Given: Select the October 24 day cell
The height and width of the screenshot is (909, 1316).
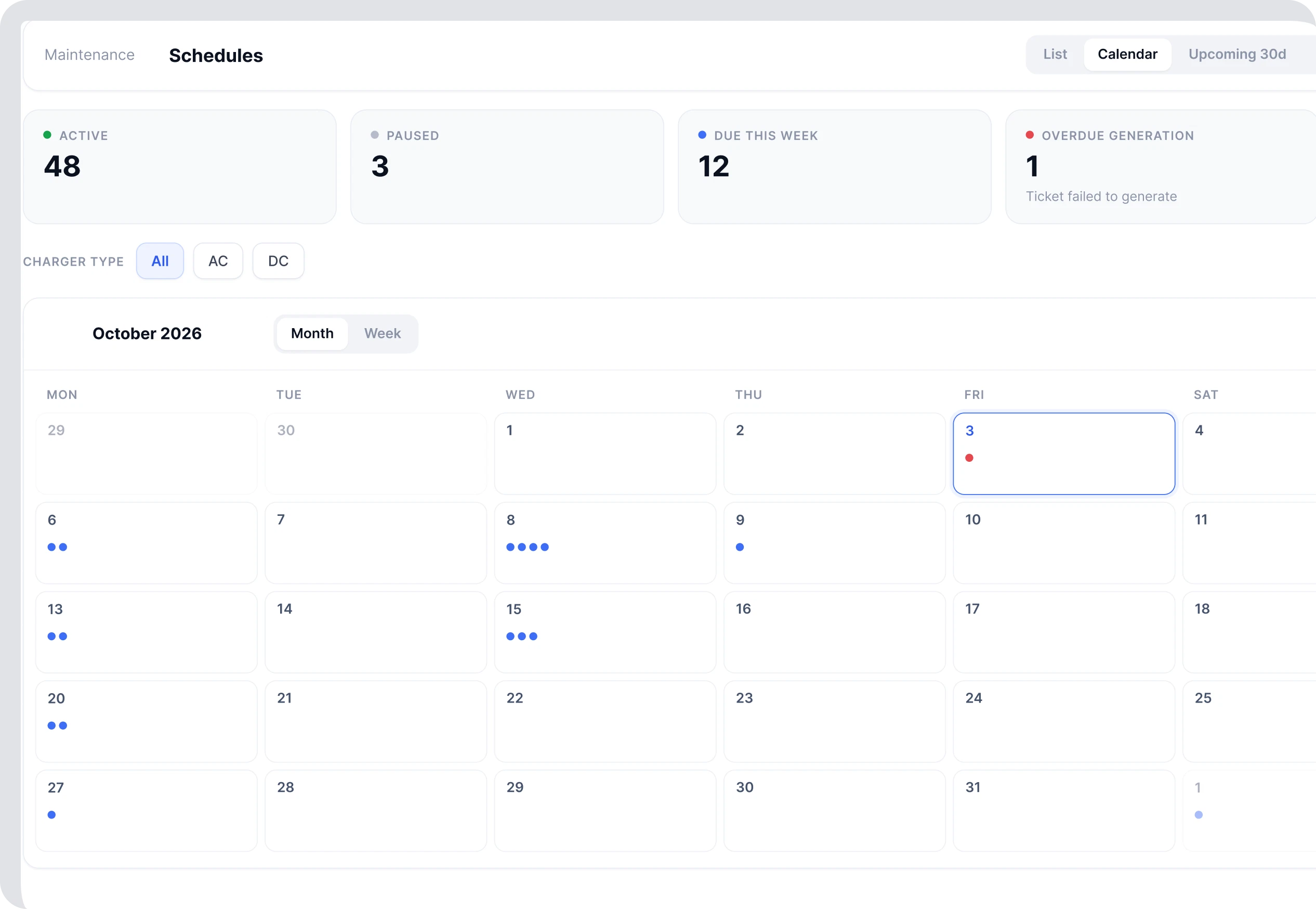Looking at the screenshot, I should (1064, 722).
